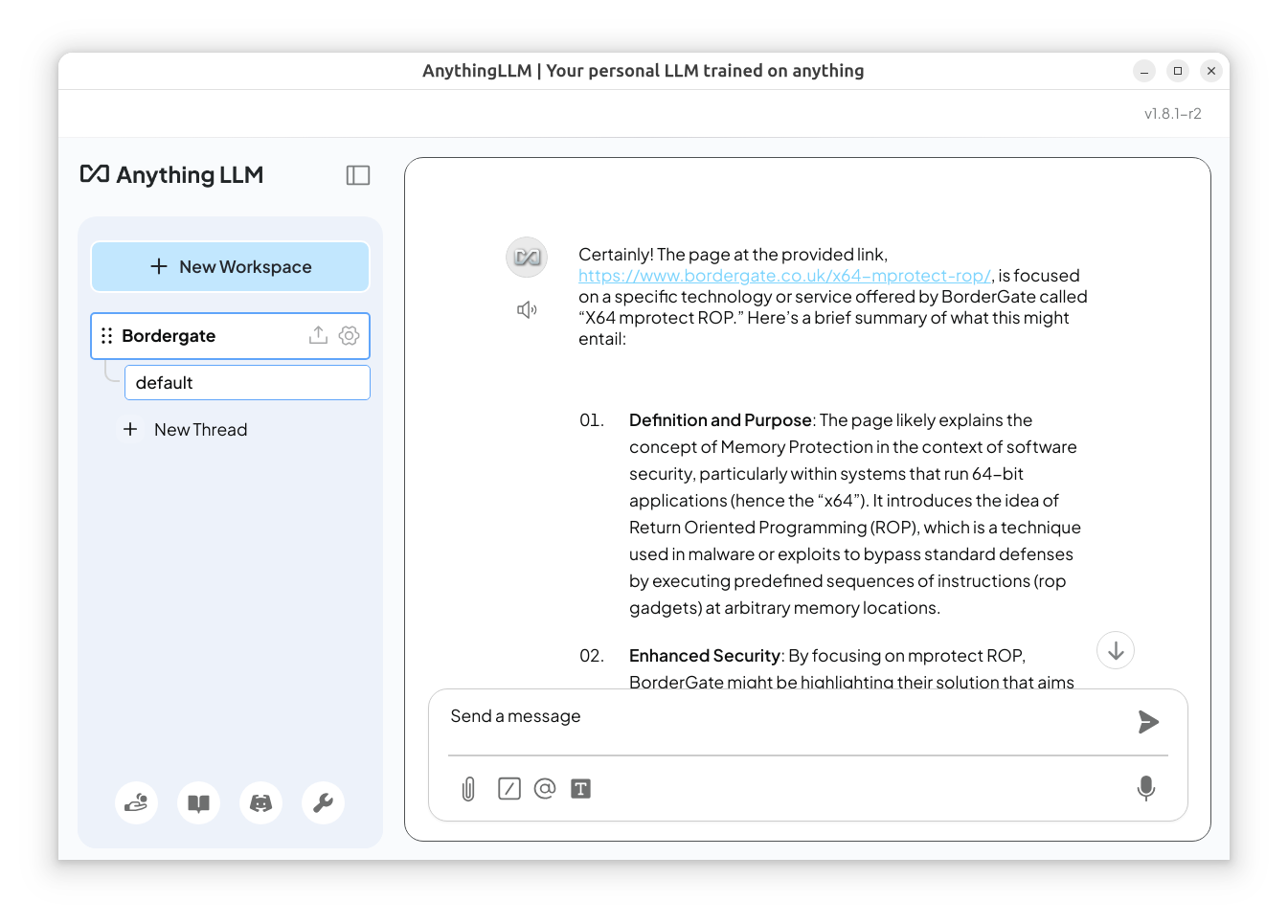This screenshot has height=924, width=1288.
Task: Open Bordergate workspace settings gear
Action: click(350, 336)
